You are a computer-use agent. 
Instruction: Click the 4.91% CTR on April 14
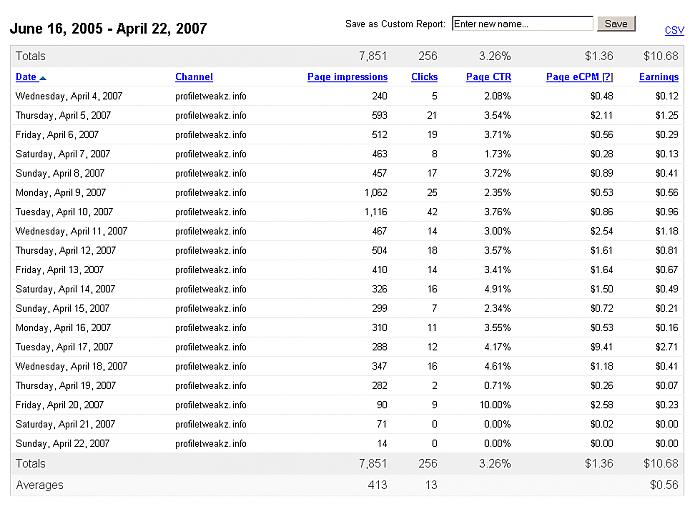coord(498,289)
